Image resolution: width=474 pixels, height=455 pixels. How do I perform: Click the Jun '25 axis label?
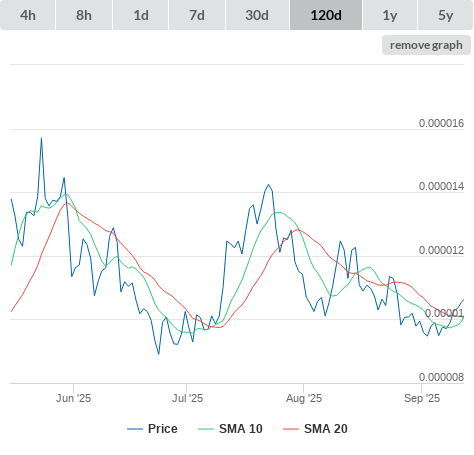click(x=73, y=398)
